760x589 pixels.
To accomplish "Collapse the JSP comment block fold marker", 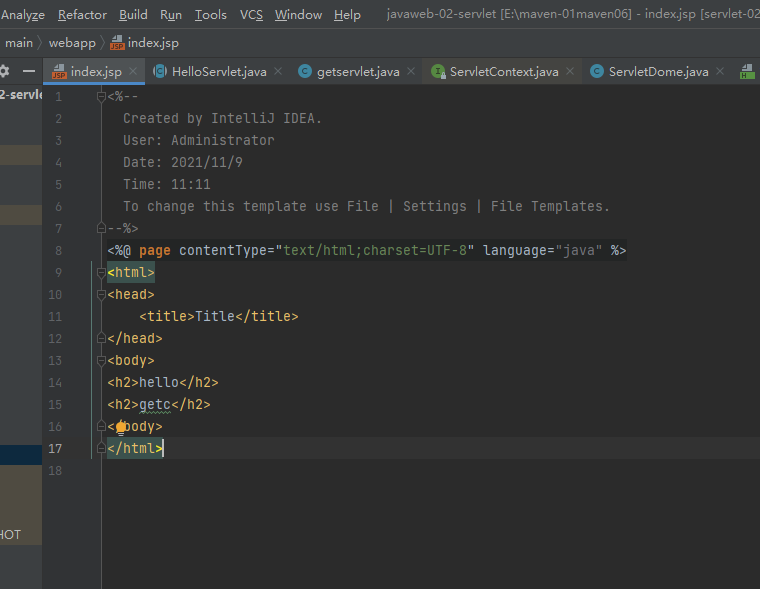I will (101, 97).
